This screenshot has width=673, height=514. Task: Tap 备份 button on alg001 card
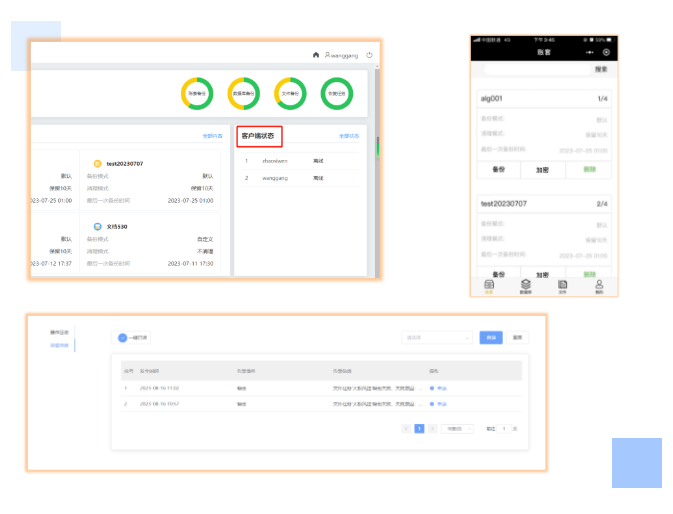pos(499,169)
